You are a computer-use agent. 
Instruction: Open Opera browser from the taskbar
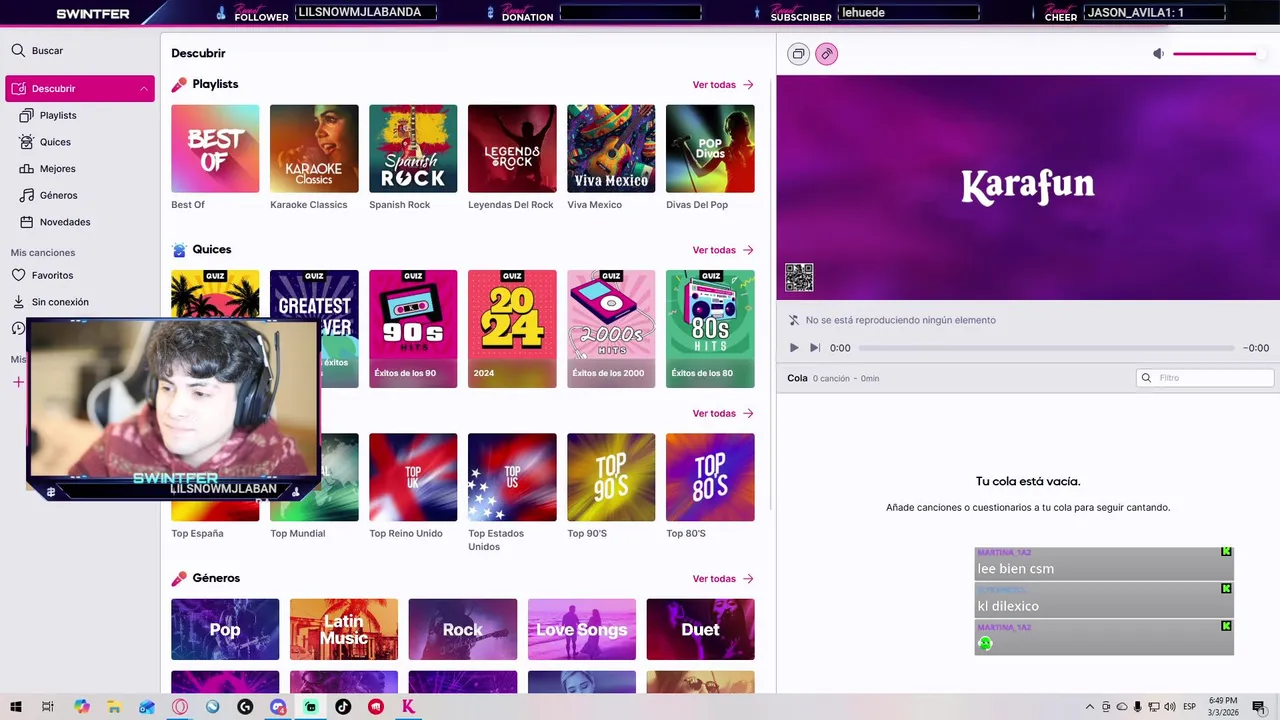tap(180, 707)
